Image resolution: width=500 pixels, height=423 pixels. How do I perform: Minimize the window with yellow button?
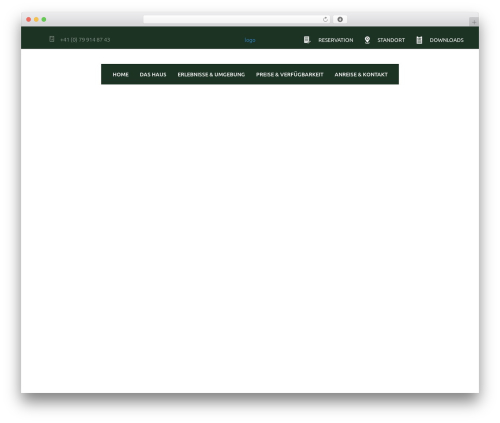[36, 19]
